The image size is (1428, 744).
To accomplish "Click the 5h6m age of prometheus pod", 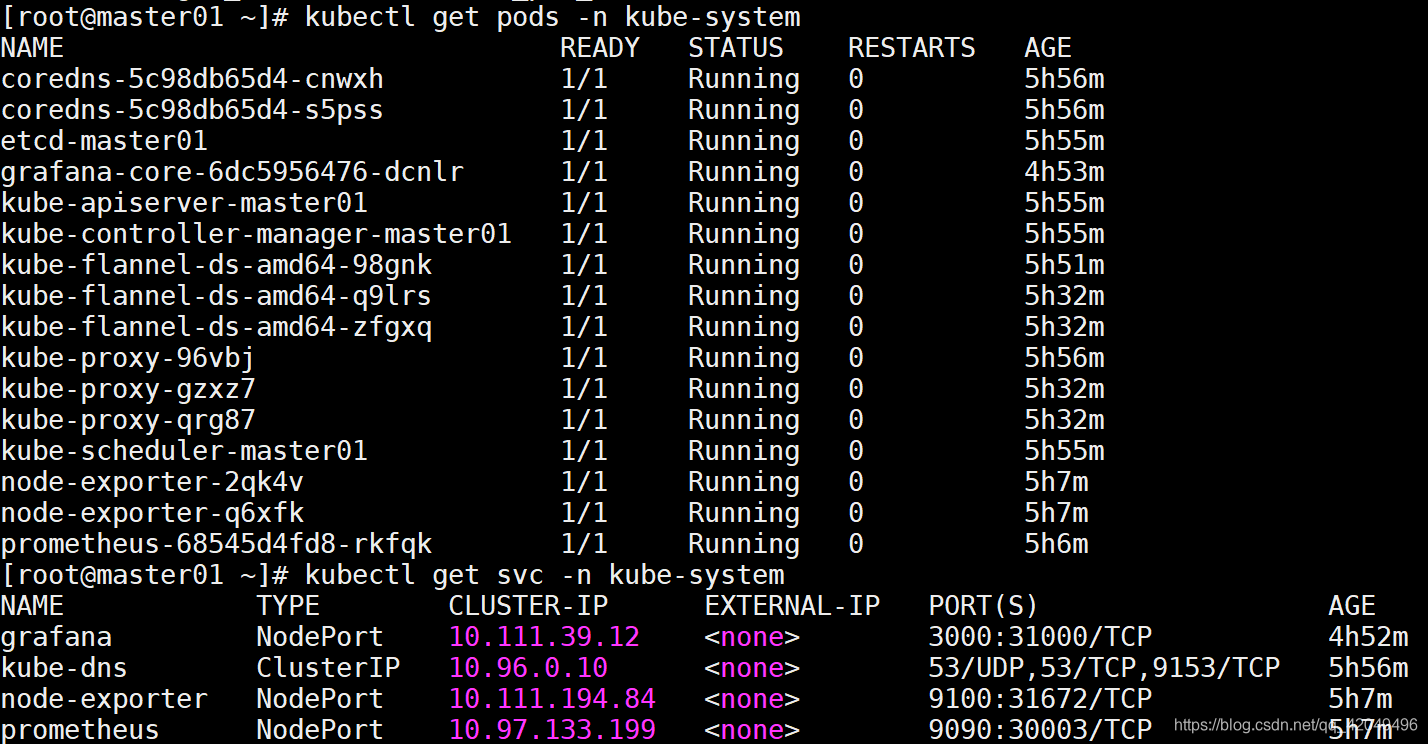I will 1056,544.
